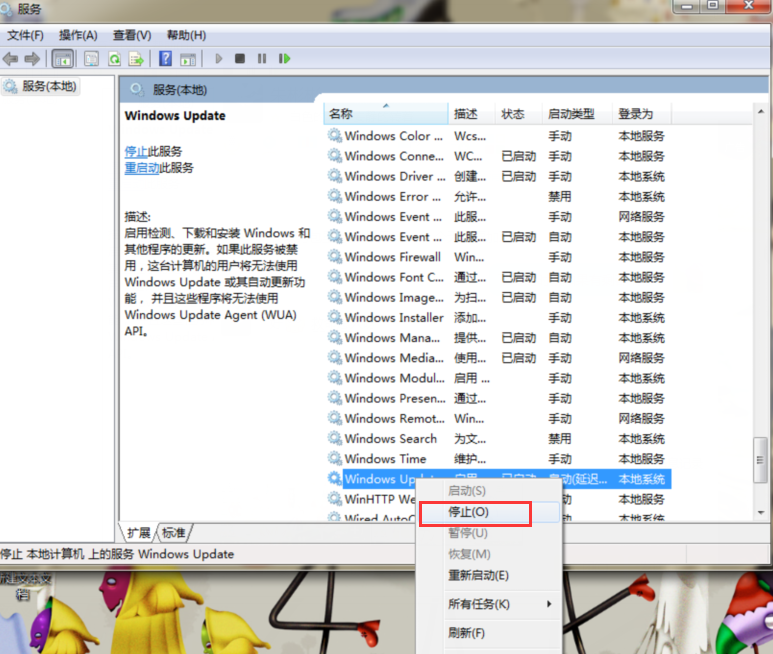Viewport: 773px width, 654px height.
Task: Open the 帮助(H) menu
Action: (x=186, y=35)
